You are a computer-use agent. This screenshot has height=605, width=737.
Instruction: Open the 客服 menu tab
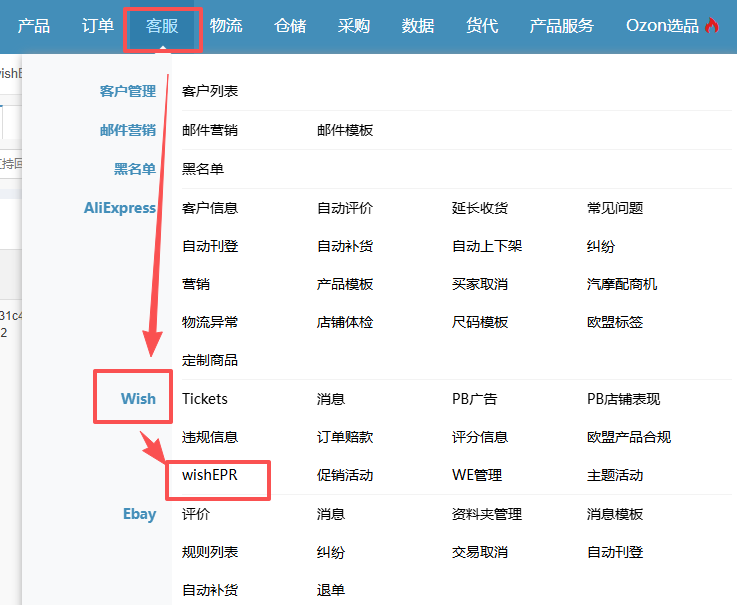pyautogui.click(x=162, y=26)
